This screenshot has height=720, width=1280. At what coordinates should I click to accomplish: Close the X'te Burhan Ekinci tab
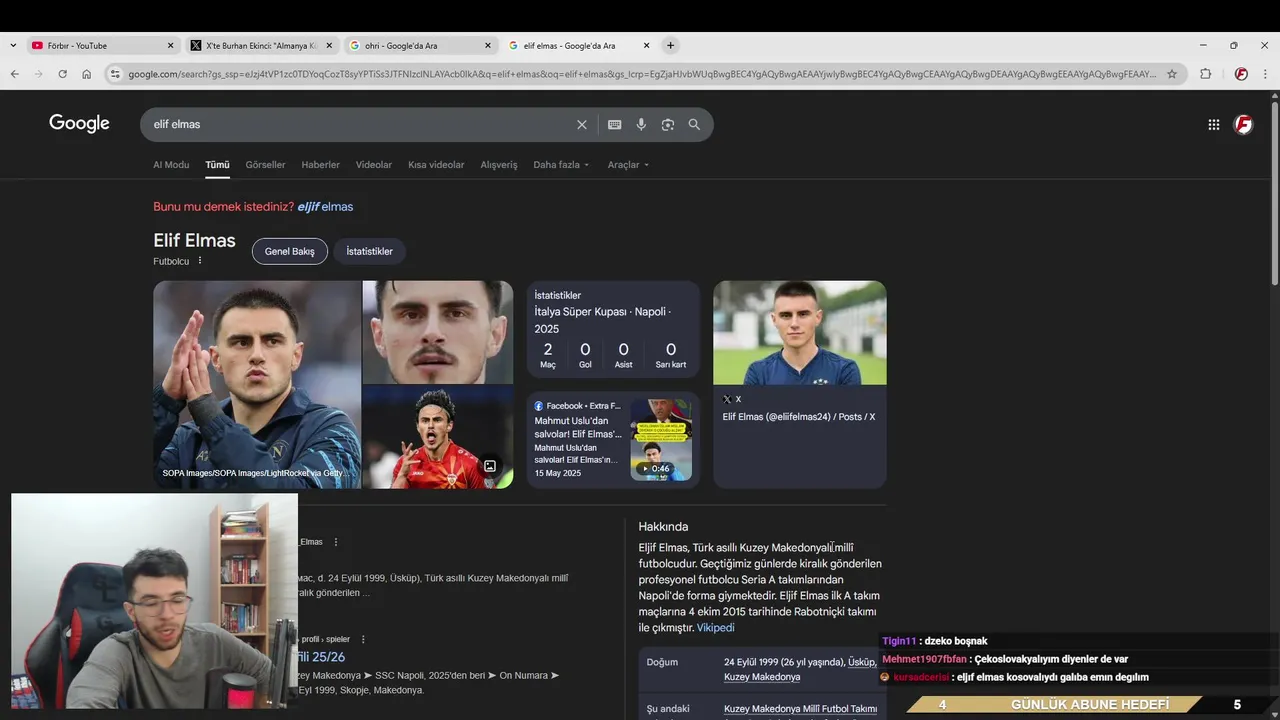(x=329, y=46)
